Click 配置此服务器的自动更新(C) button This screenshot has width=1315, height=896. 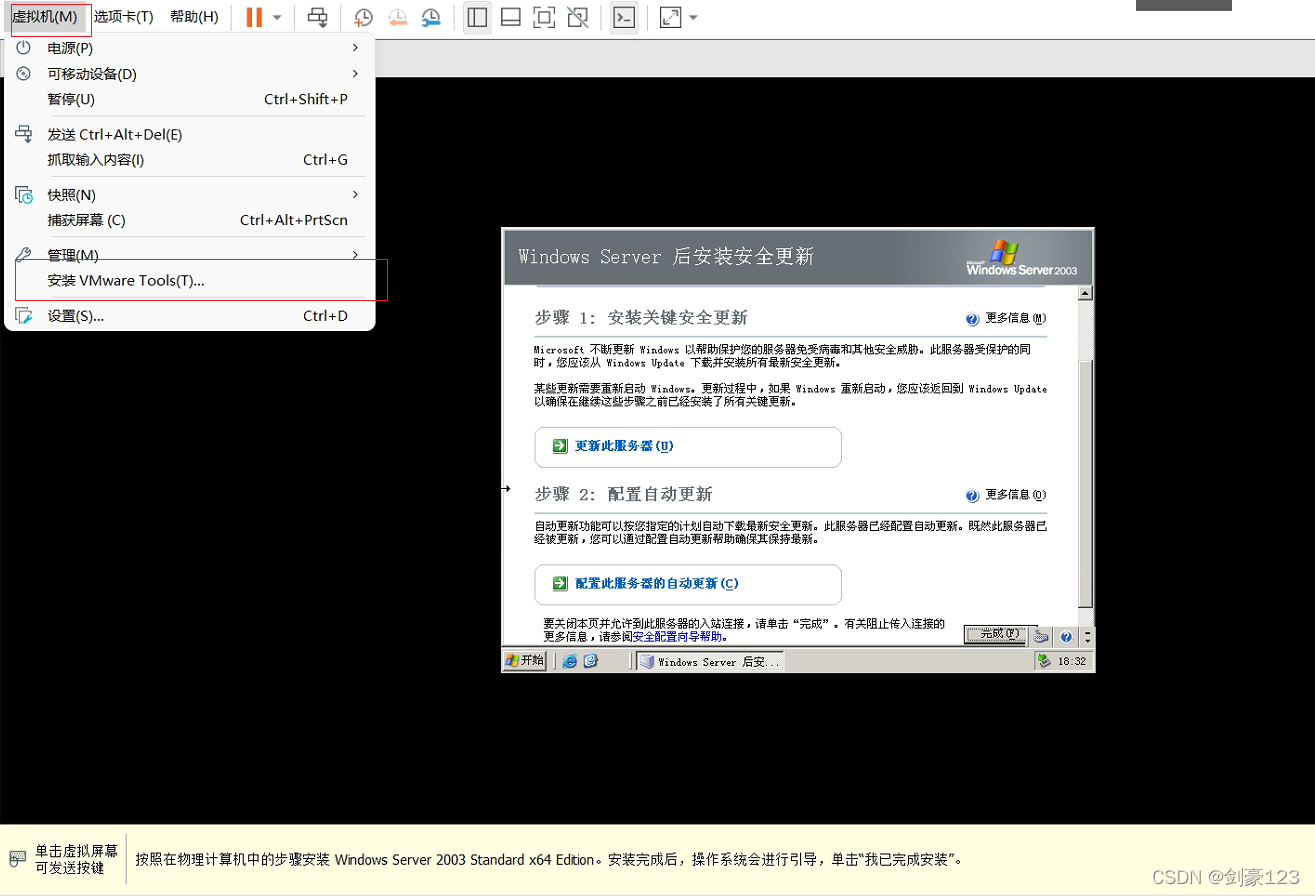tap(688, 584)
